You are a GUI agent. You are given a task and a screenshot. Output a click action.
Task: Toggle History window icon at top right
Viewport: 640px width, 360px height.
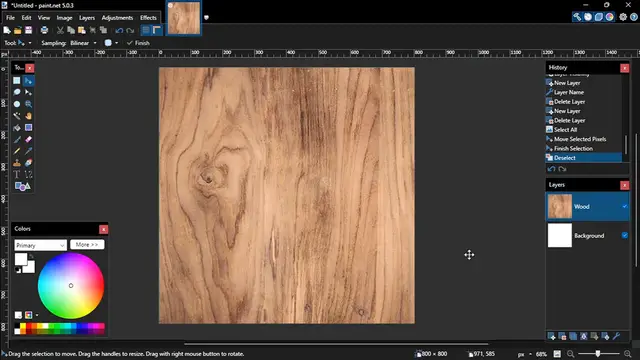point(588,17)
